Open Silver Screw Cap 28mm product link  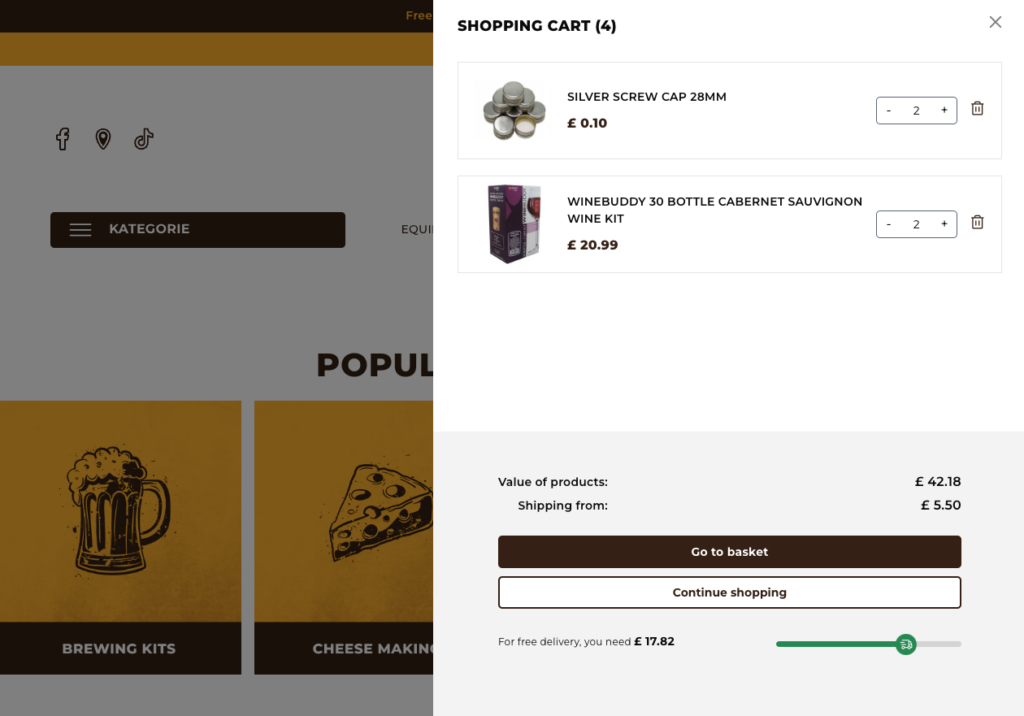(x=647, y=97)
